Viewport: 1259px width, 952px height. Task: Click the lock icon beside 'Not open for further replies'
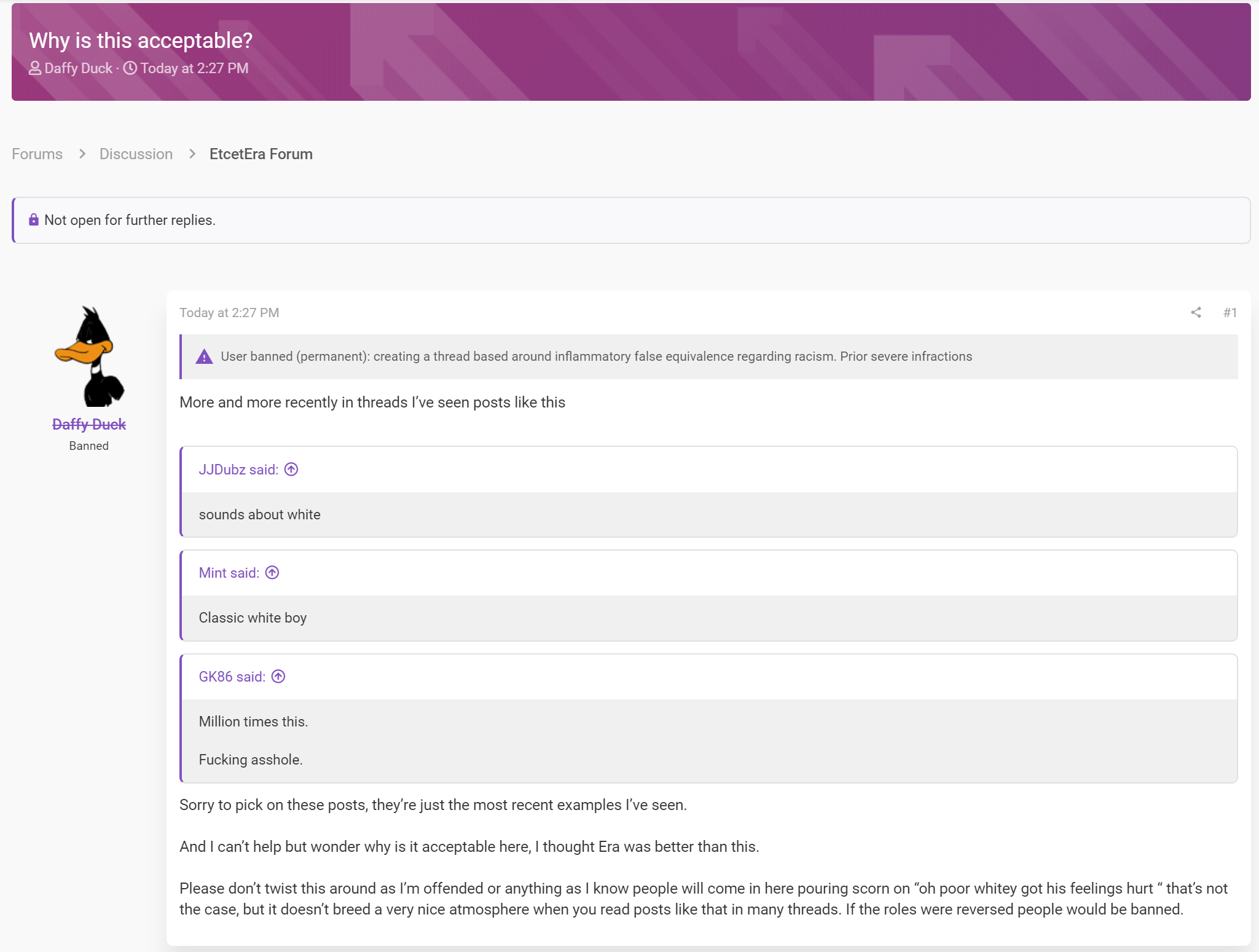point(34,219)
